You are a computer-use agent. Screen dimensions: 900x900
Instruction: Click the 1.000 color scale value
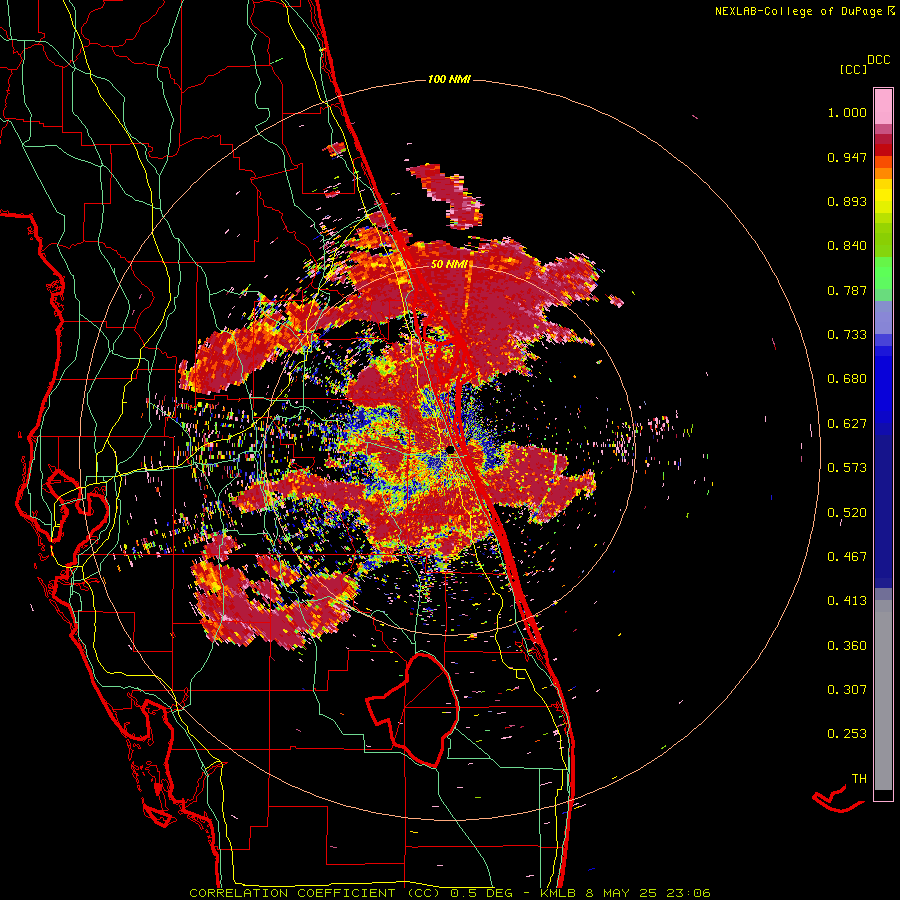point(847,112)
